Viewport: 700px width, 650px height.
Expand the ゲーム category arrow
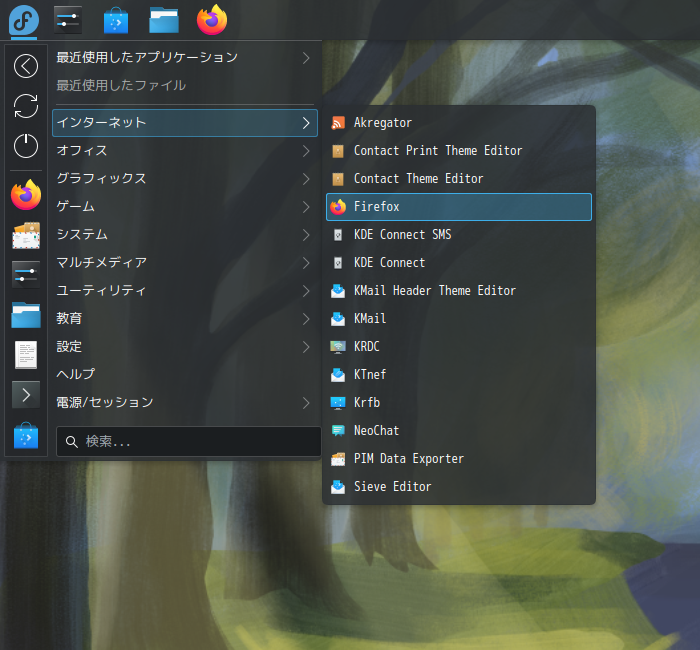coord(306,207)
